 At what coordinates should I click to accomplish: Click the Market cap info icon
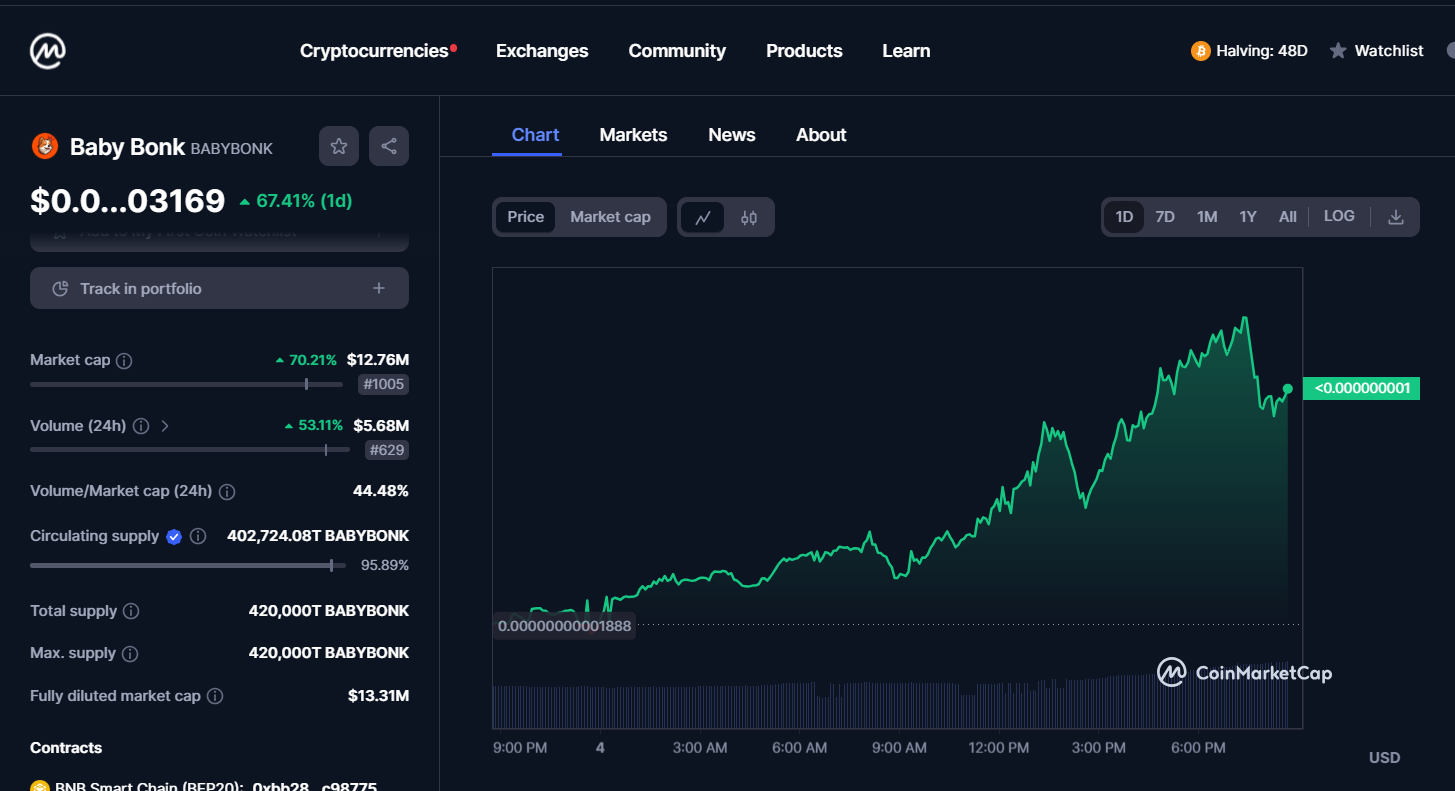[124, 361]
